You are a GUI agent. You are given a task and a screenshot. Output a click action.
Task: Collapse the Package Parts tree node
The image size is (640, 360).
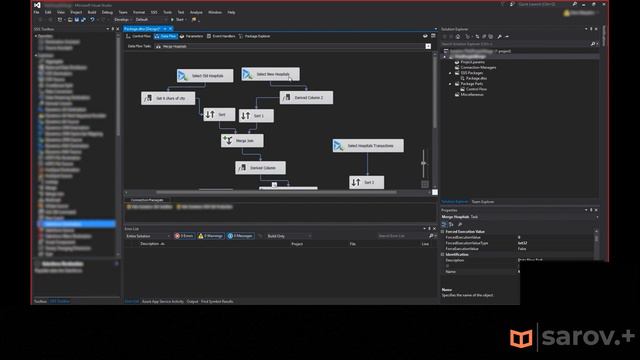pyautogui.click(x=451, y=84)
